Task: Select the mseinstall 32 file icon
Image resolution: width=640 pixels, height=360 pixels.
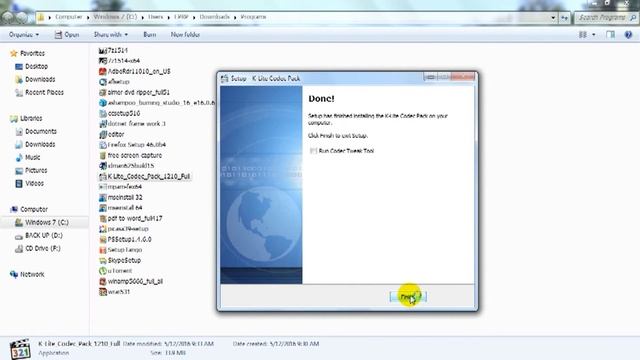Action: tap(103, 198)
